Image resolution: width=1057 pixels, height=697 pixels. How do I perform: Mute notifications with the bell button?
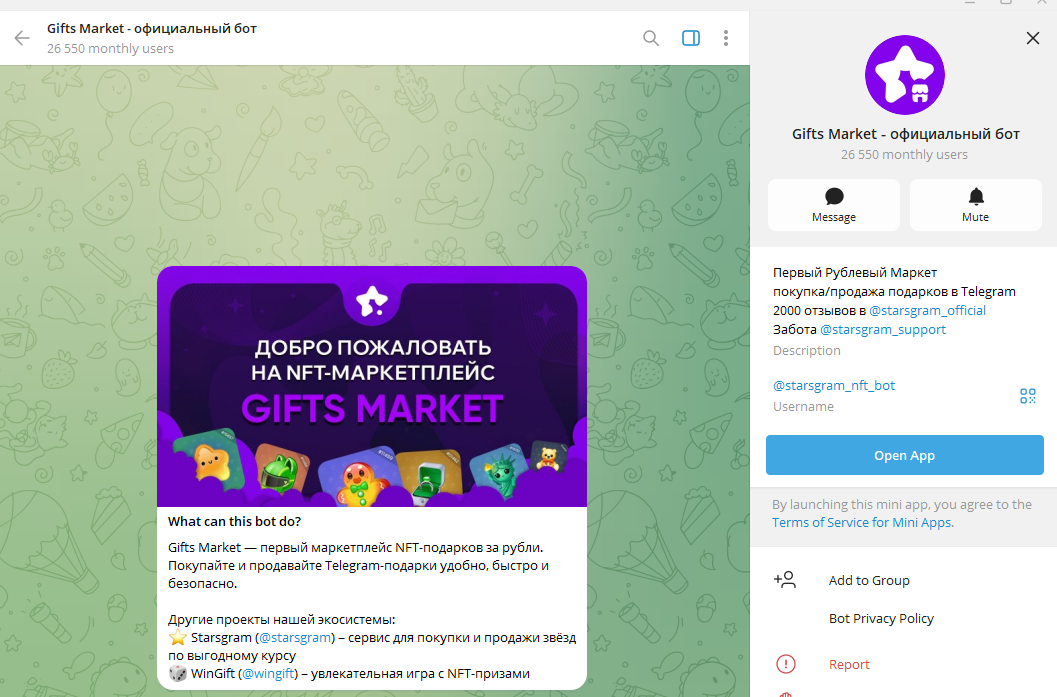pyautogui.click(x=975, y=205)
